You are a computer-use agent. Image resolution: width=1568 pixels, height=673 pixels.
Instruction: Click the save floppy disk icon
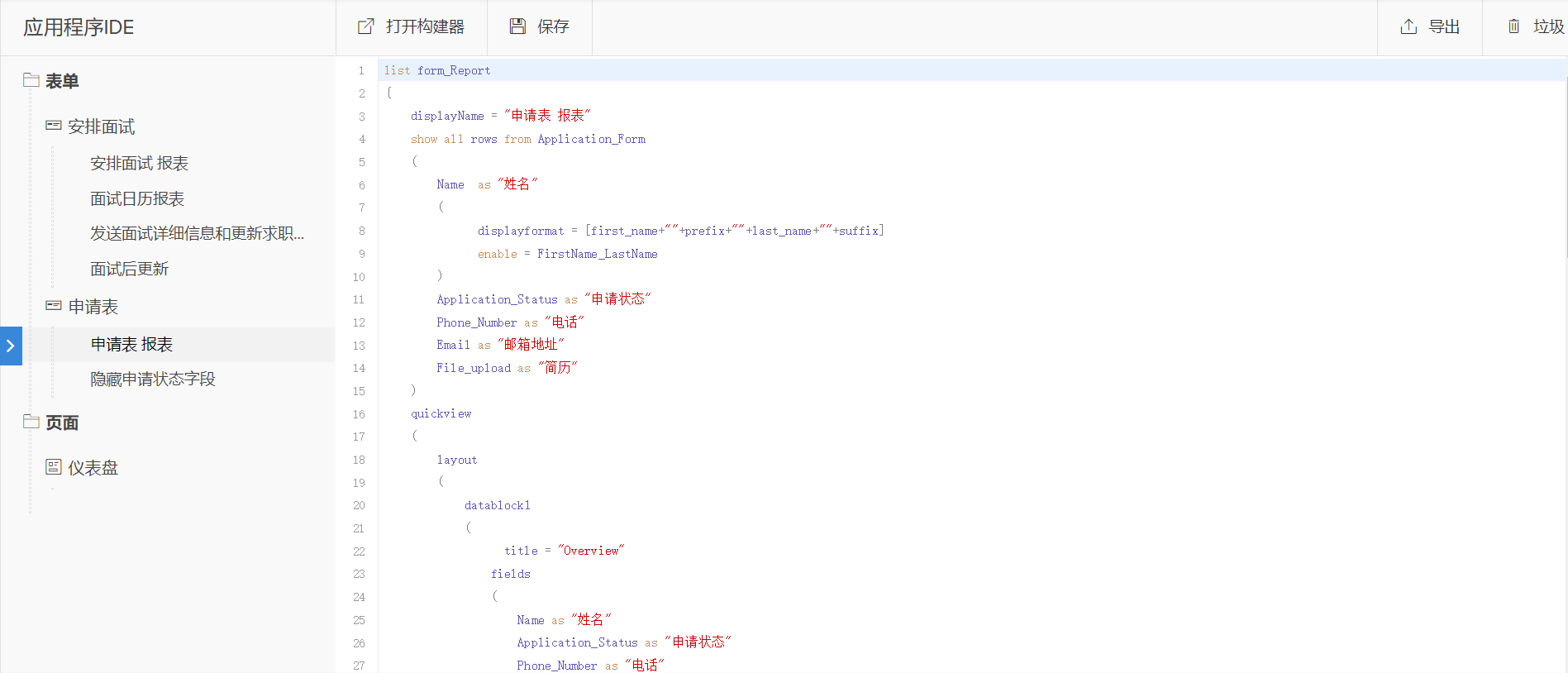pyautogui.click(x=517, y=26)
